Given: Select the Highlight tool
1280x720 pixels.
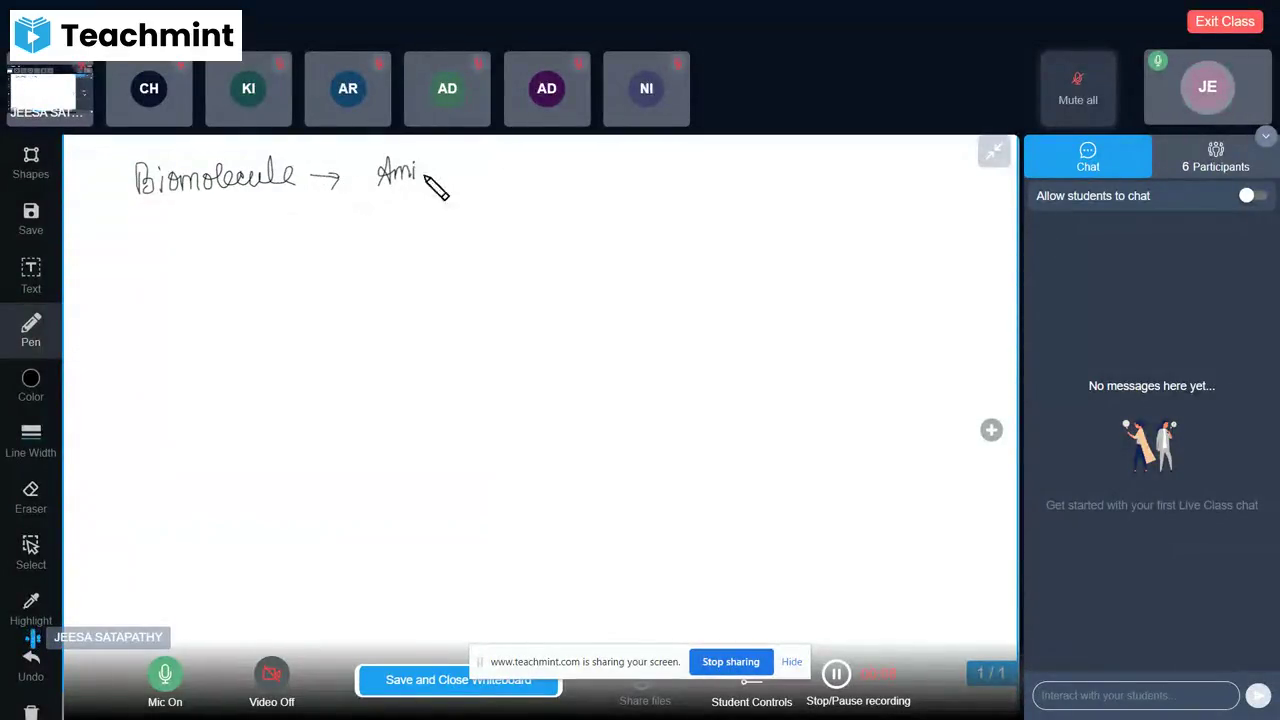Looking at the screenshot, I should pyautogui.click(x=31, y=609).
